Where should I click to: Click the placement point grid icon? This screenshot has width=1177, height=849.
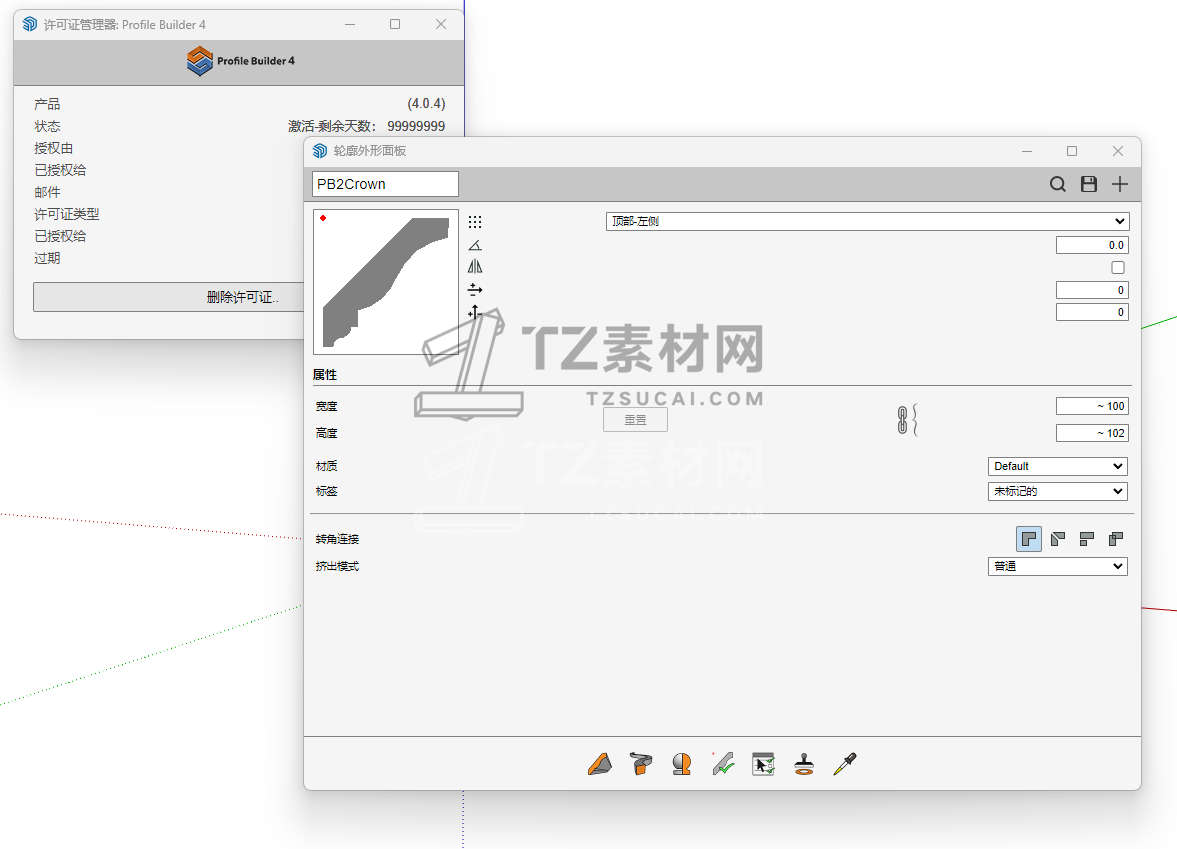click(x=474, y=221)
